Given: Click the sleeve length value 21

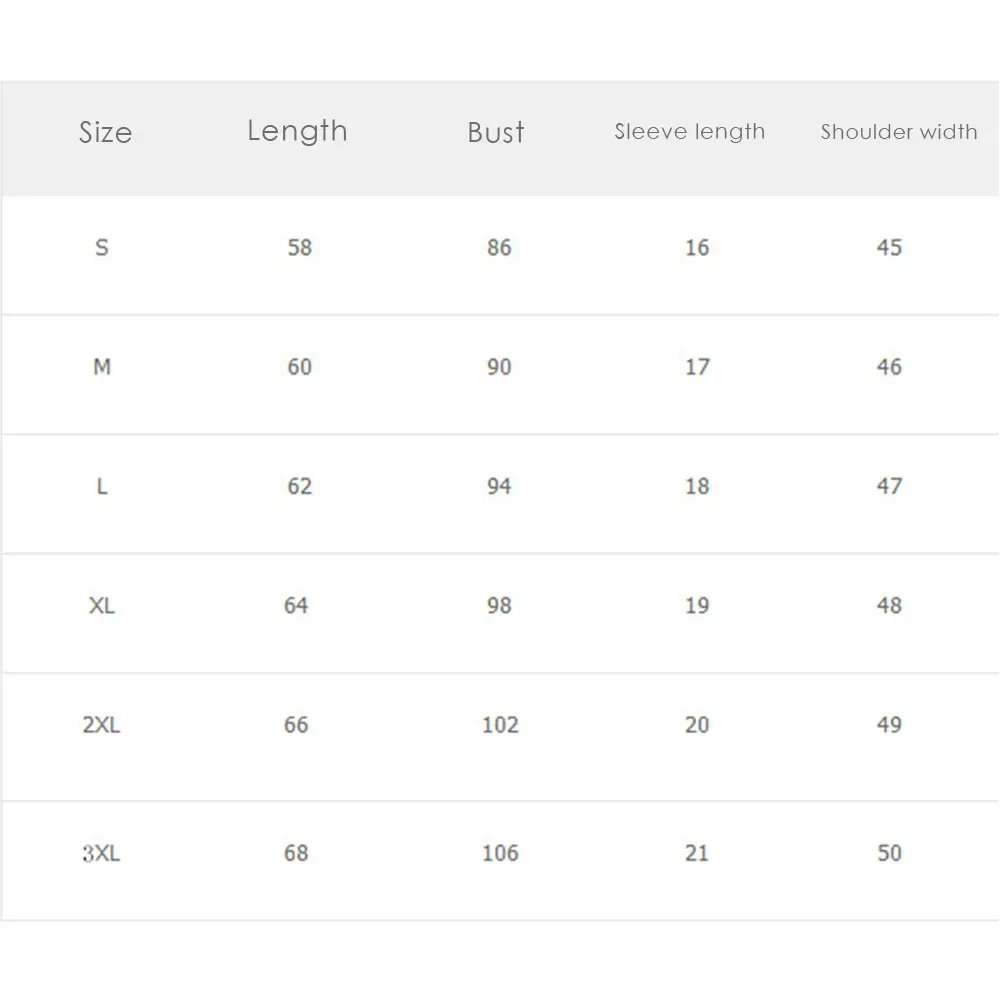Looking at the screenshot, I should pos(697,853).
